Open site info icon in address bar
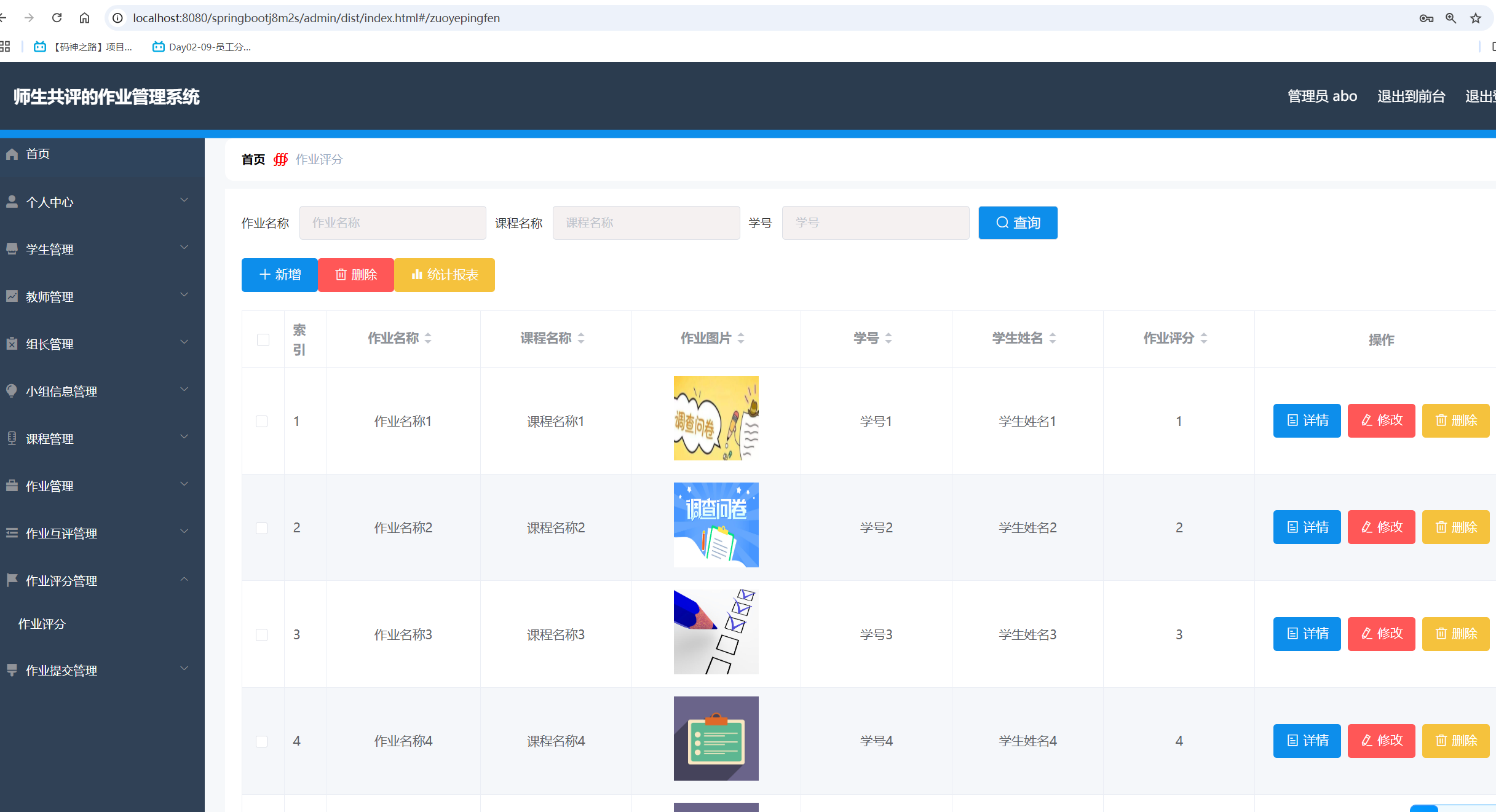The width and height of the screenshot is (1496, 812). (x=117, y=18)
